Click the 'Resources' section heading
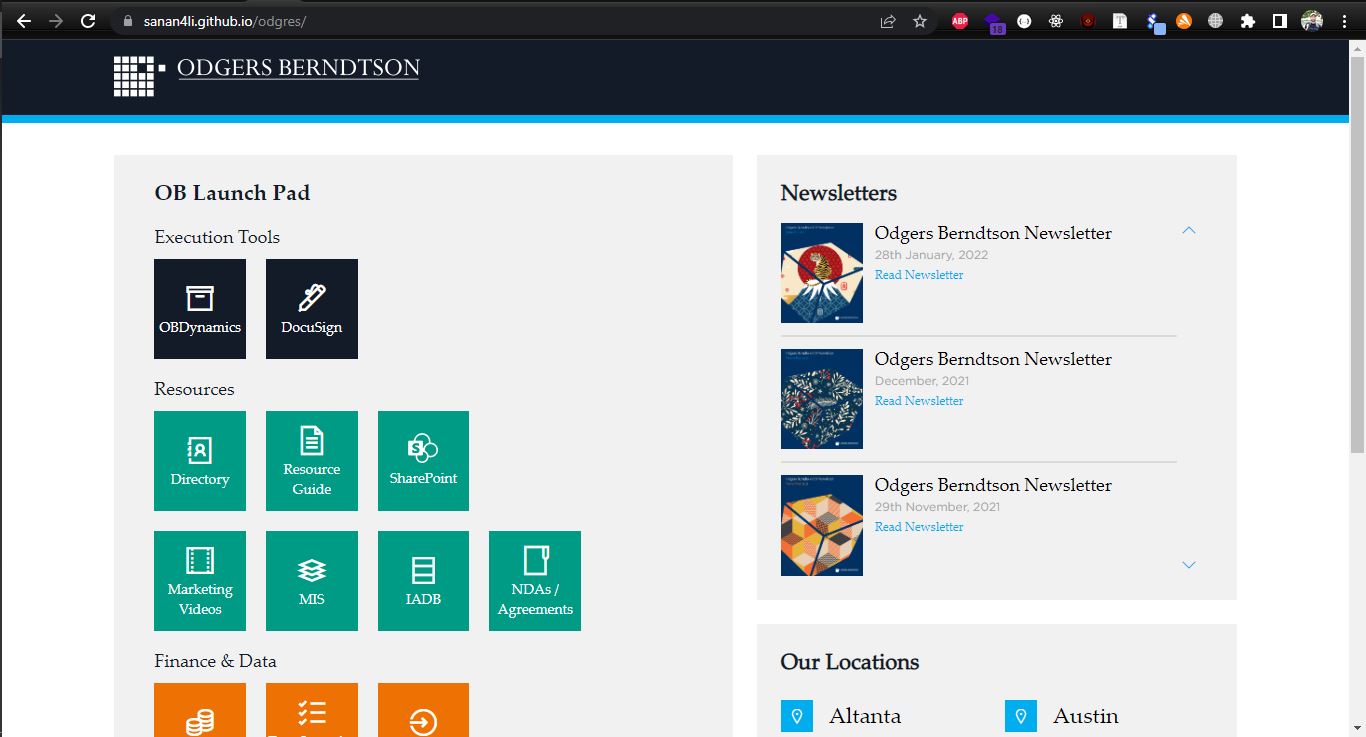The height and width of the screenshot is (737, 1366). tap(194, 389)
